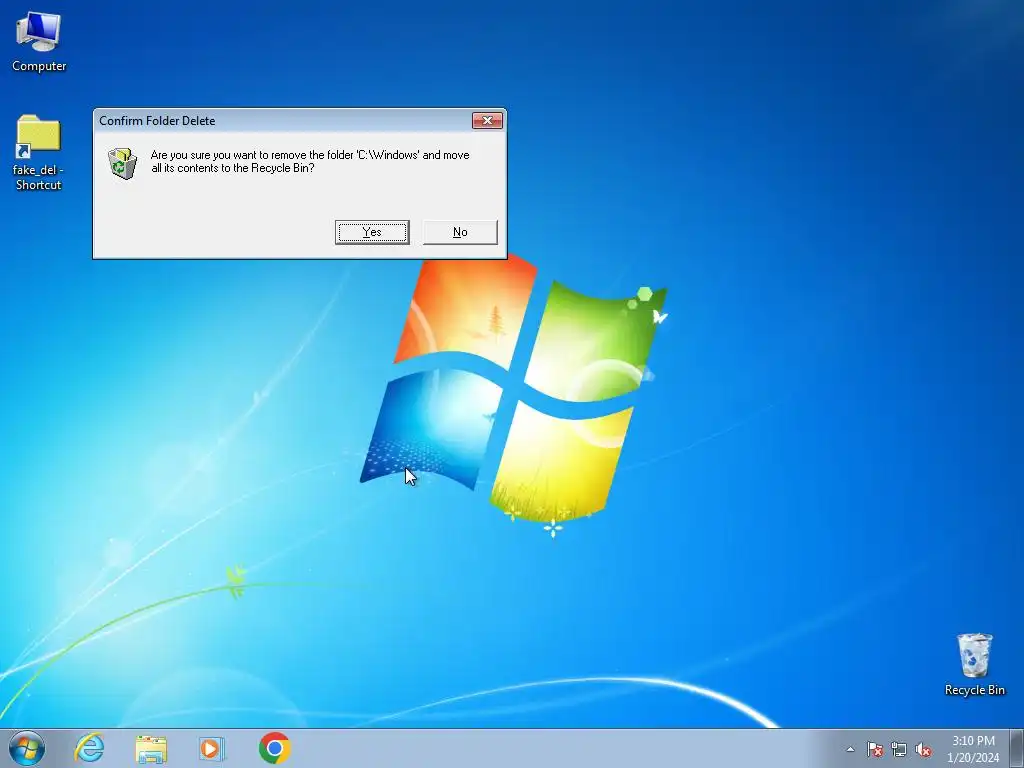Screen dimensions: 1024x768
Task: Select the Computer desktop icon
Action: click(x=39, y=42)
